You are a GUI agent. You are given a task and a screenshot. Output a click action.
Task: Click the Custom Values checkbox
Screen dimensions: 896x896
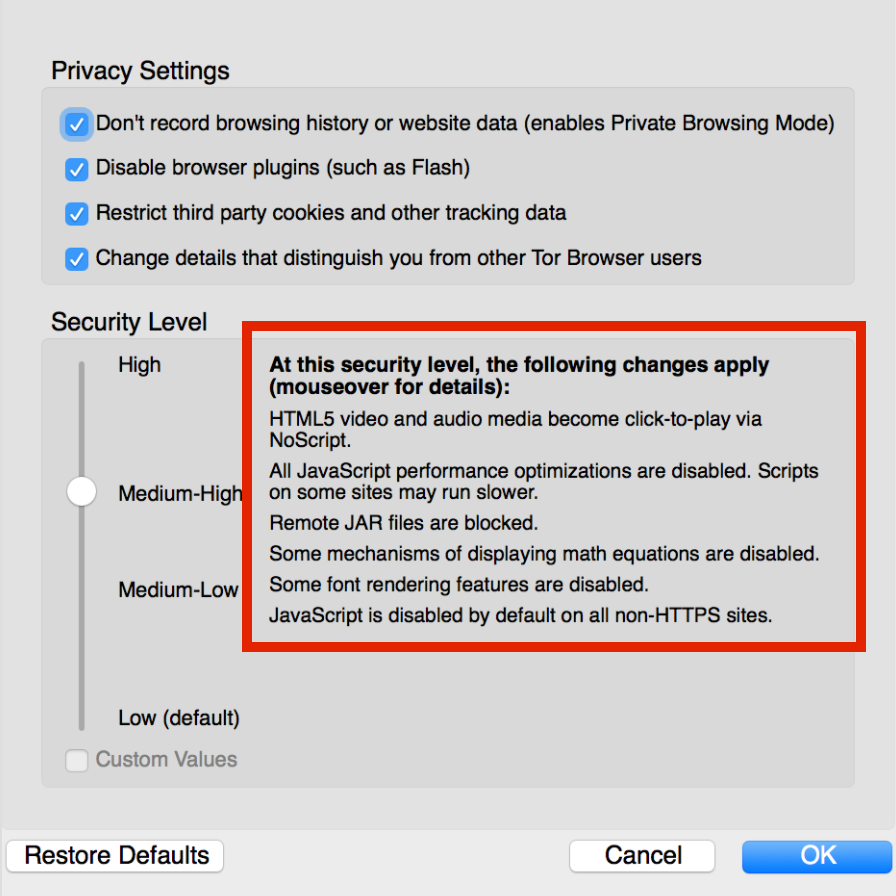tap(77, 760)
